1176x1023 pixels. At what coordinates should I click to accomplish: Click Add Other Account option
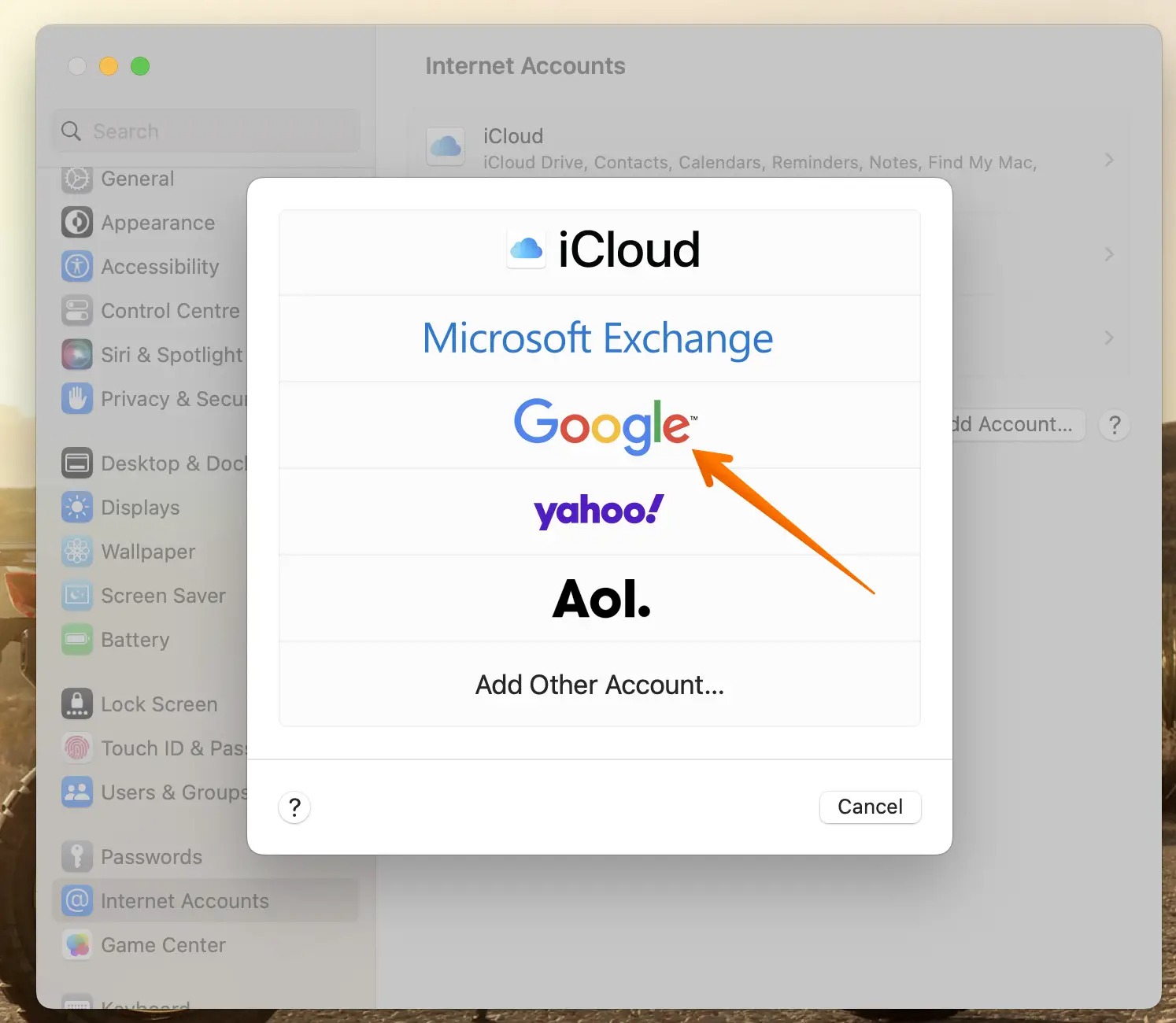point(600,685)
